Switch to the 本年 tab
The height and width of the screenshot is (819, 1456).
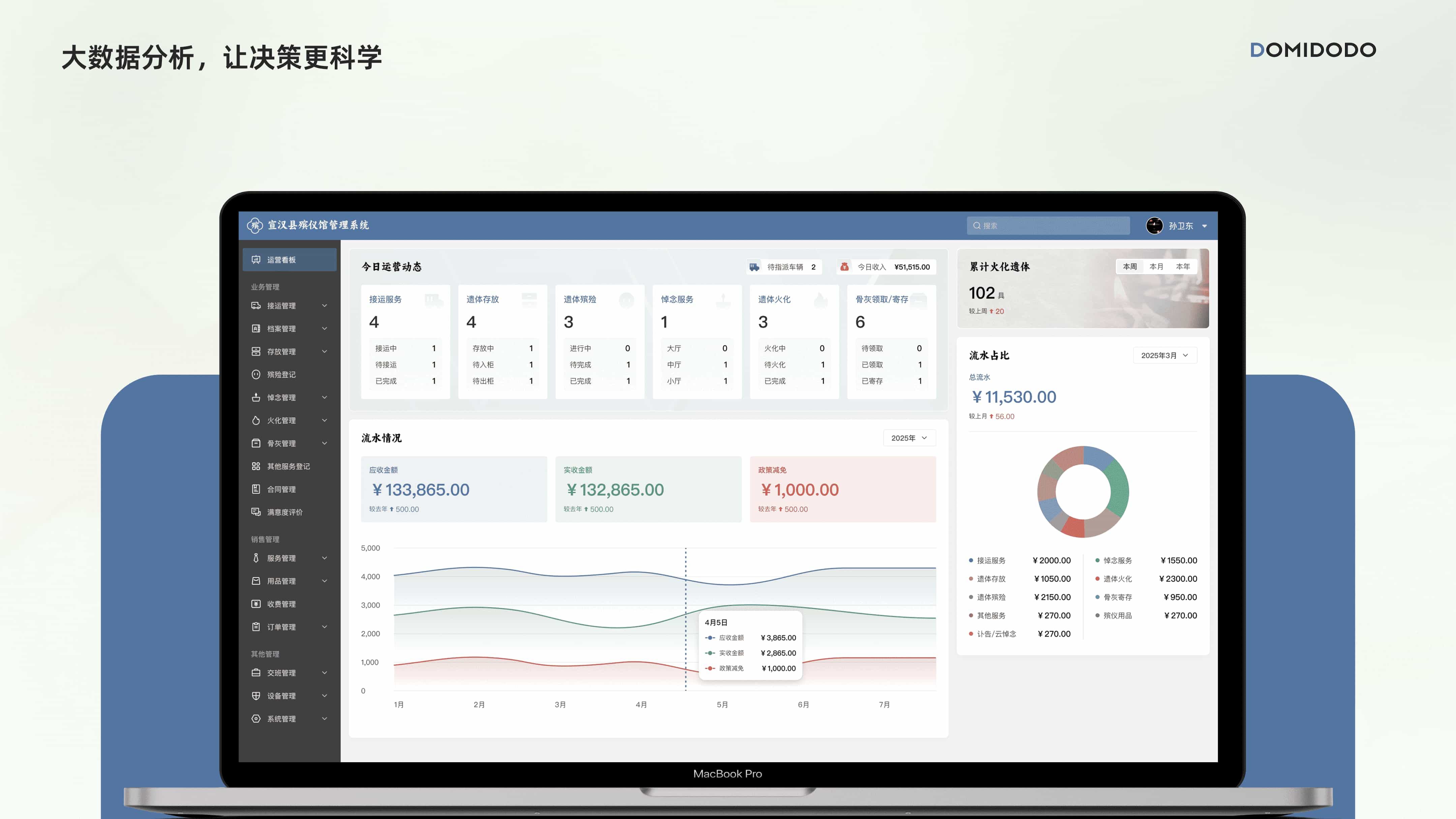(x=1183, y=267)
